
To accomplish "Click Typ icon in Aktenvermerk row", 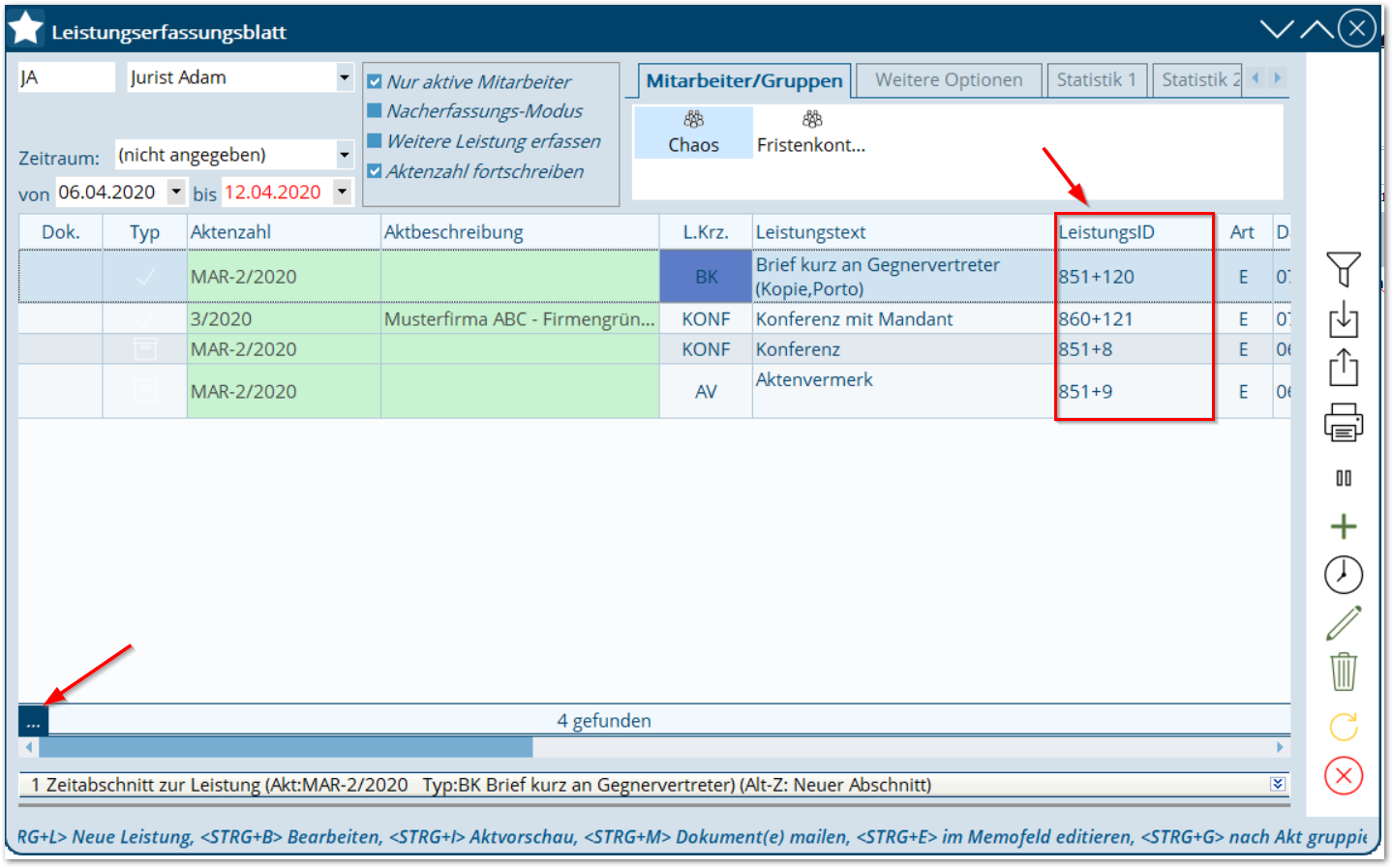I will pos(144,391).
